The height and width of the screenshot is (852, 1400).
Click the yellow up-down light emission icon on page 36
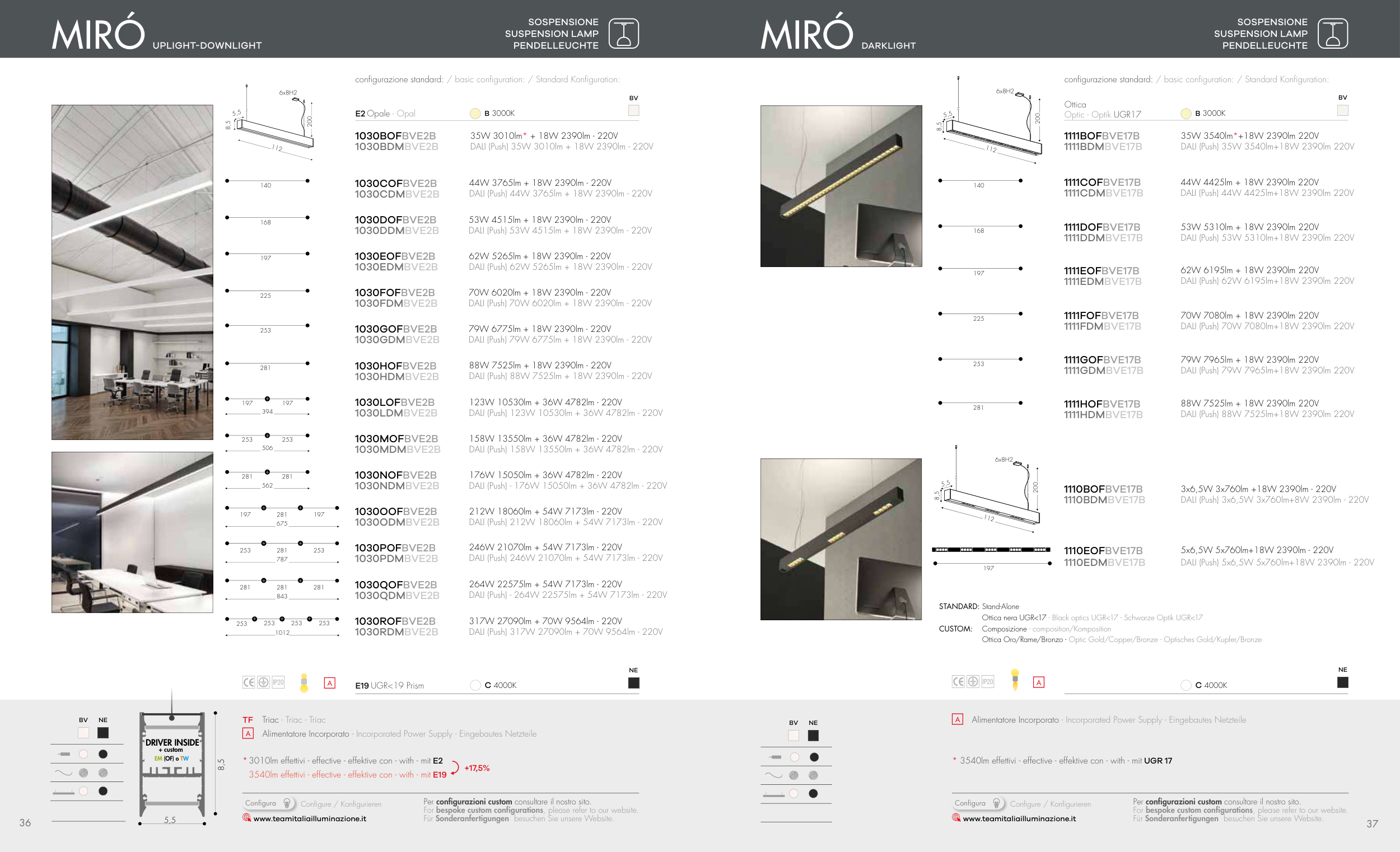pyautogui.click(x=304, y=682)
